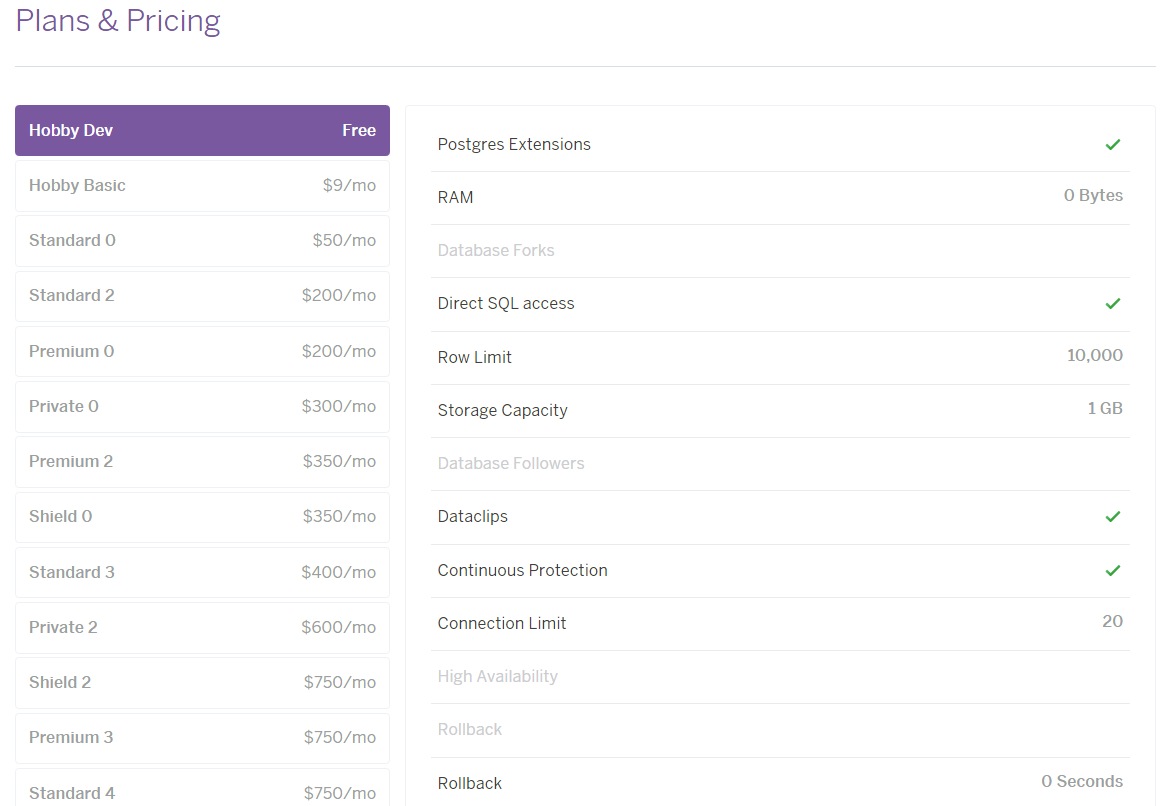Click the Direct SQL access checkmark icon
The width and height of the screenshot is (1163, 806).
click(1112, 303)
